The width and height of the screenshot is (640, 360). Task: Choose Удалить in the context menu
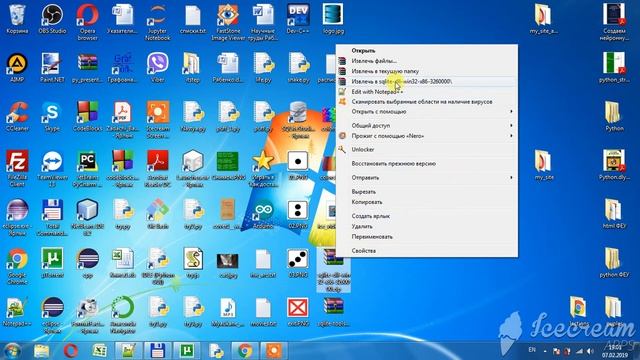point(427,226)
